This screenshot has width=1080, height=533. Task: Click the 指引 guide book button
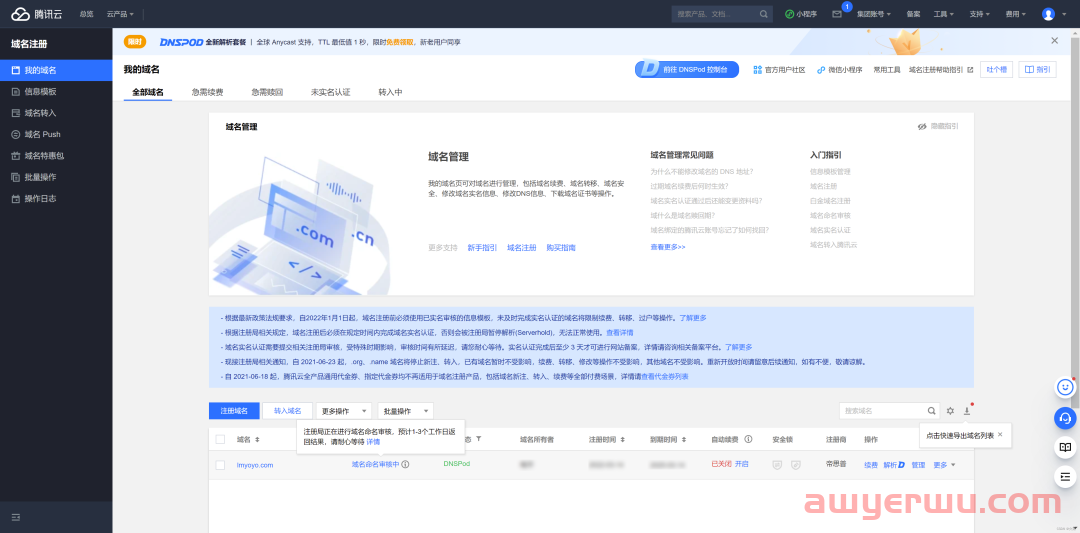click(1037, 70)
